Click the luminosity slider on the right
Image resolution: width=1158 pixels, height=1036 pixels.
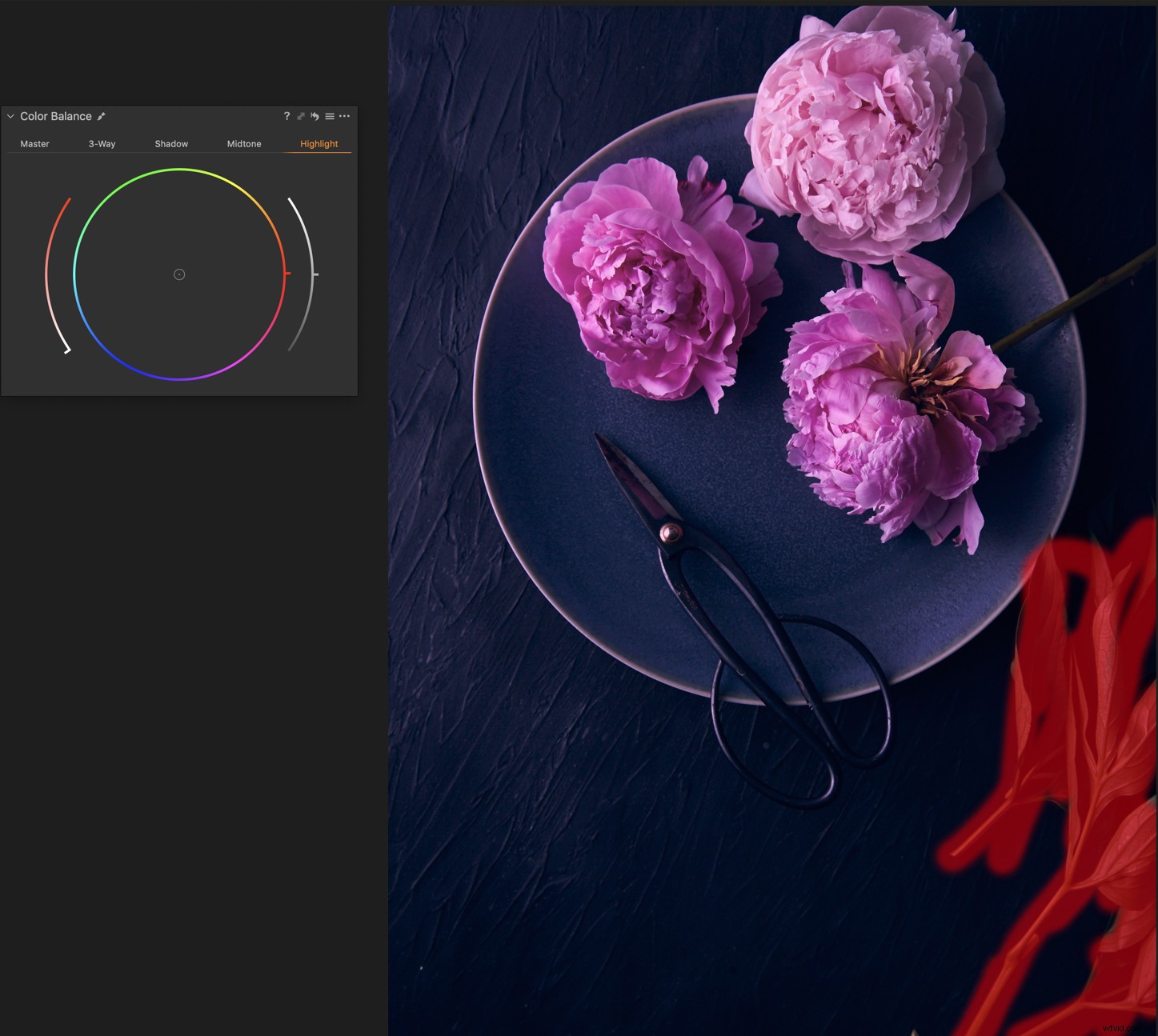point(315,274)
